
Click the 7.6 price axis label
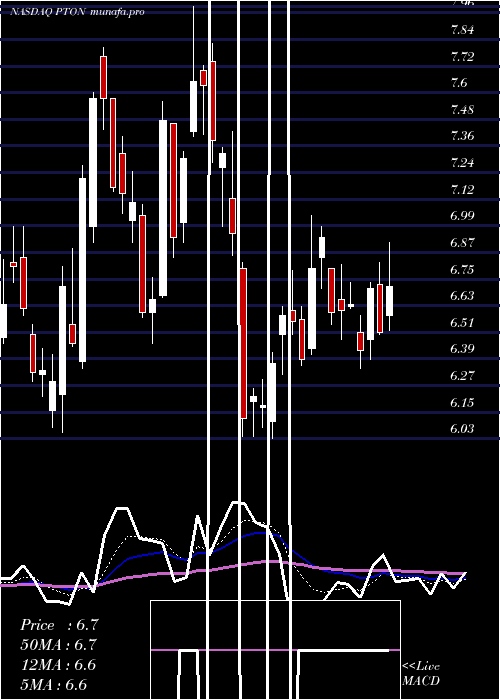459,83
